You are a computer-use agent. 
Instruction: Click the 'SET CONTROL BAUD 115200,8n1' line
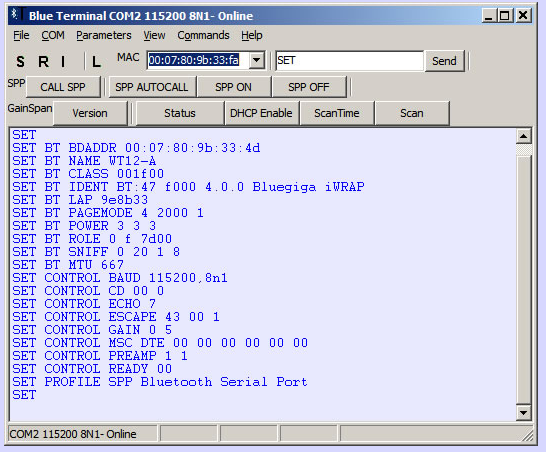click(120, 278)
